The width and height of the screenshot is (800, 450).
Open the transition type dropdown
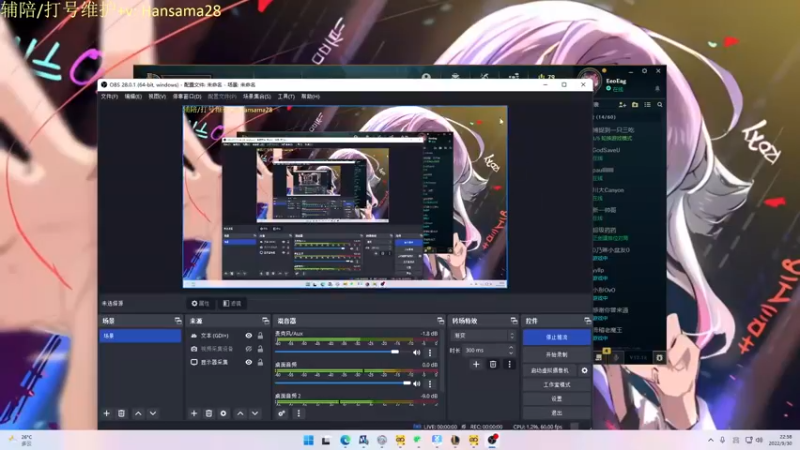[x=483, y=336]
